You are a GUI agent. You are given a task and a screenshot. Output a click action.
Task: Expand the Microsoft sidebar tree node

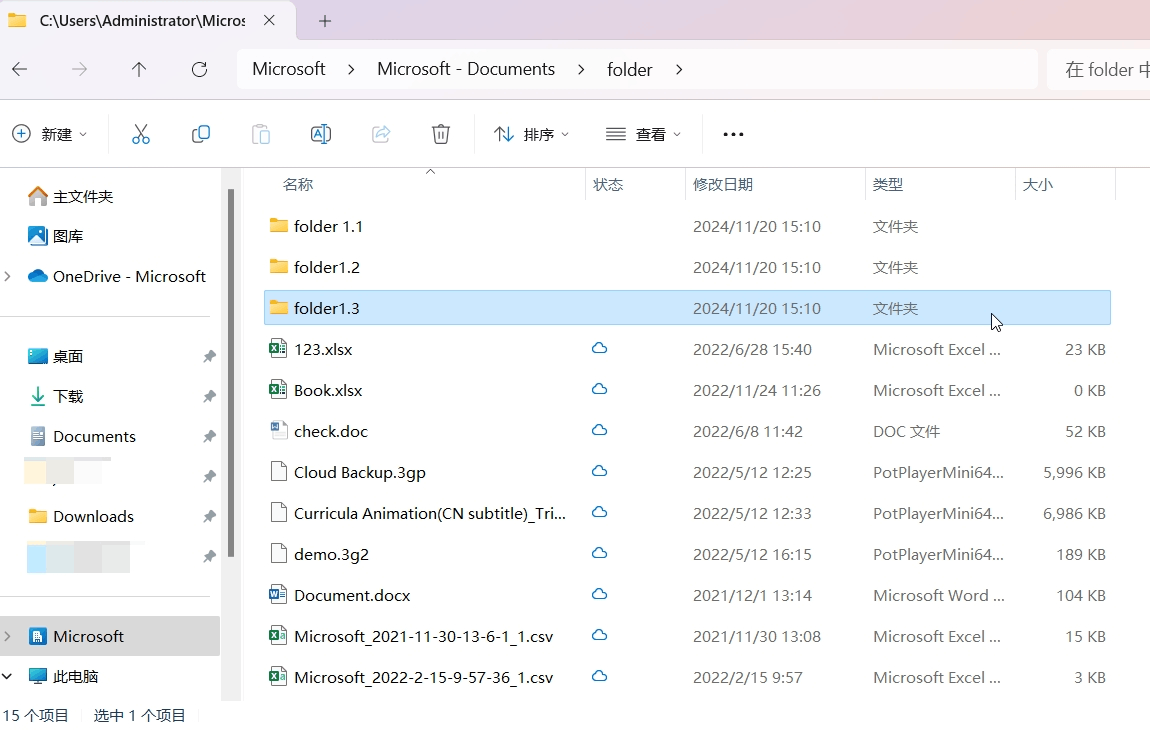click(x=7, y=636)
